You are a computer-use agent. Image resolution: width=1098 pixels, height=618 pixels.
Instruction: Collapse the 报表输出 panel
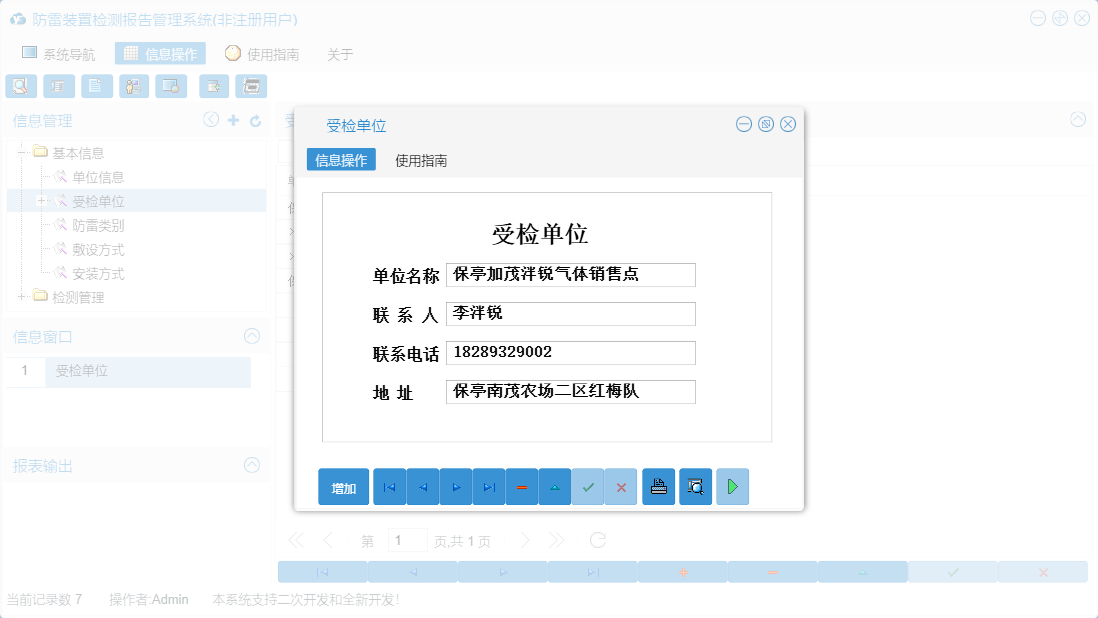251,465
